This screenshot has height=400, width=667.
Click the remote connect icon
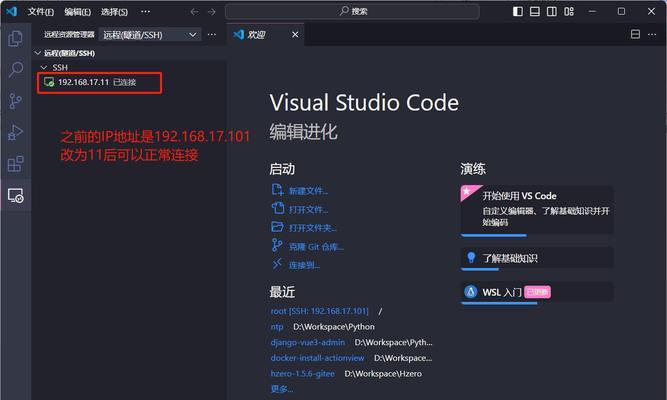(x=277, y=264)
